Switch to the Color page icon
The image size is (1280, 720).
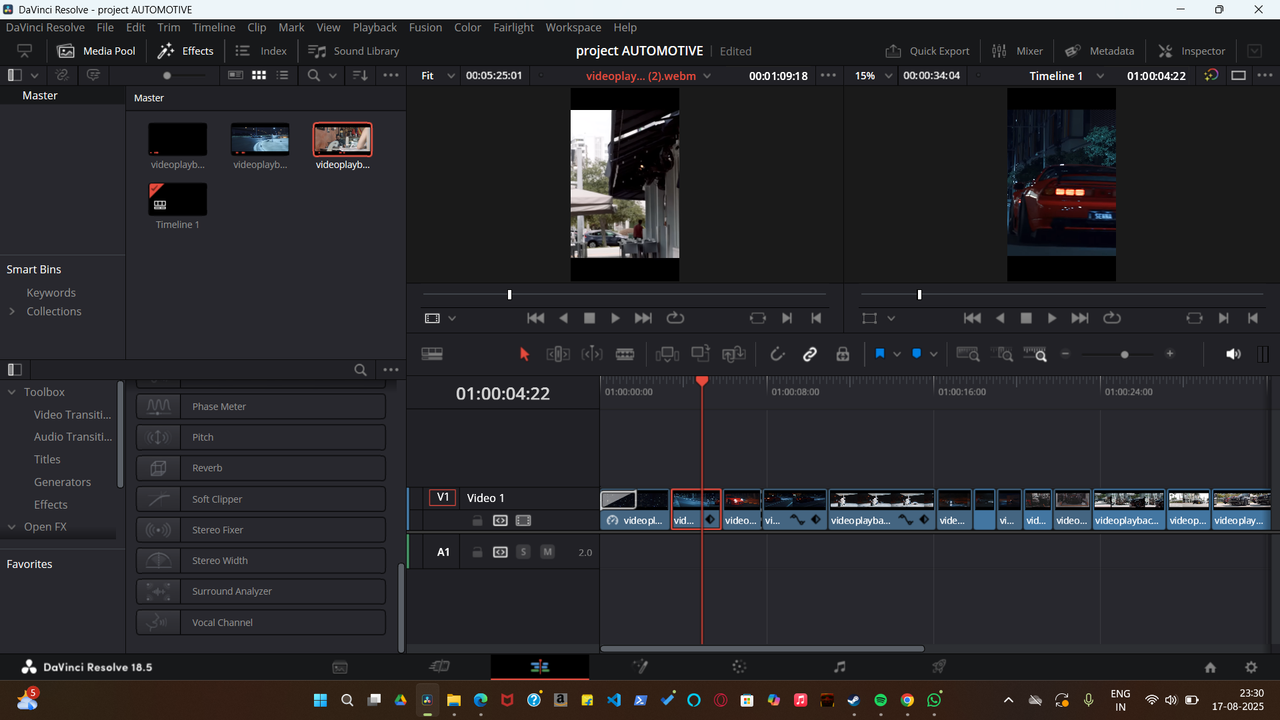point(738,666)
